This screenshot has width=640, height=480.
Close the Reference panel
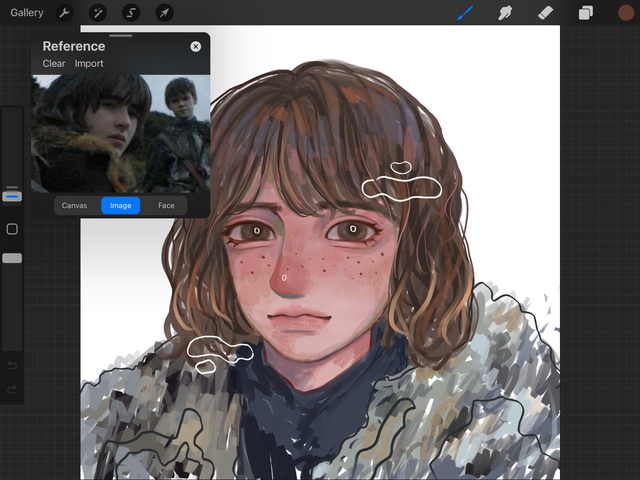[x=196, y=47]
